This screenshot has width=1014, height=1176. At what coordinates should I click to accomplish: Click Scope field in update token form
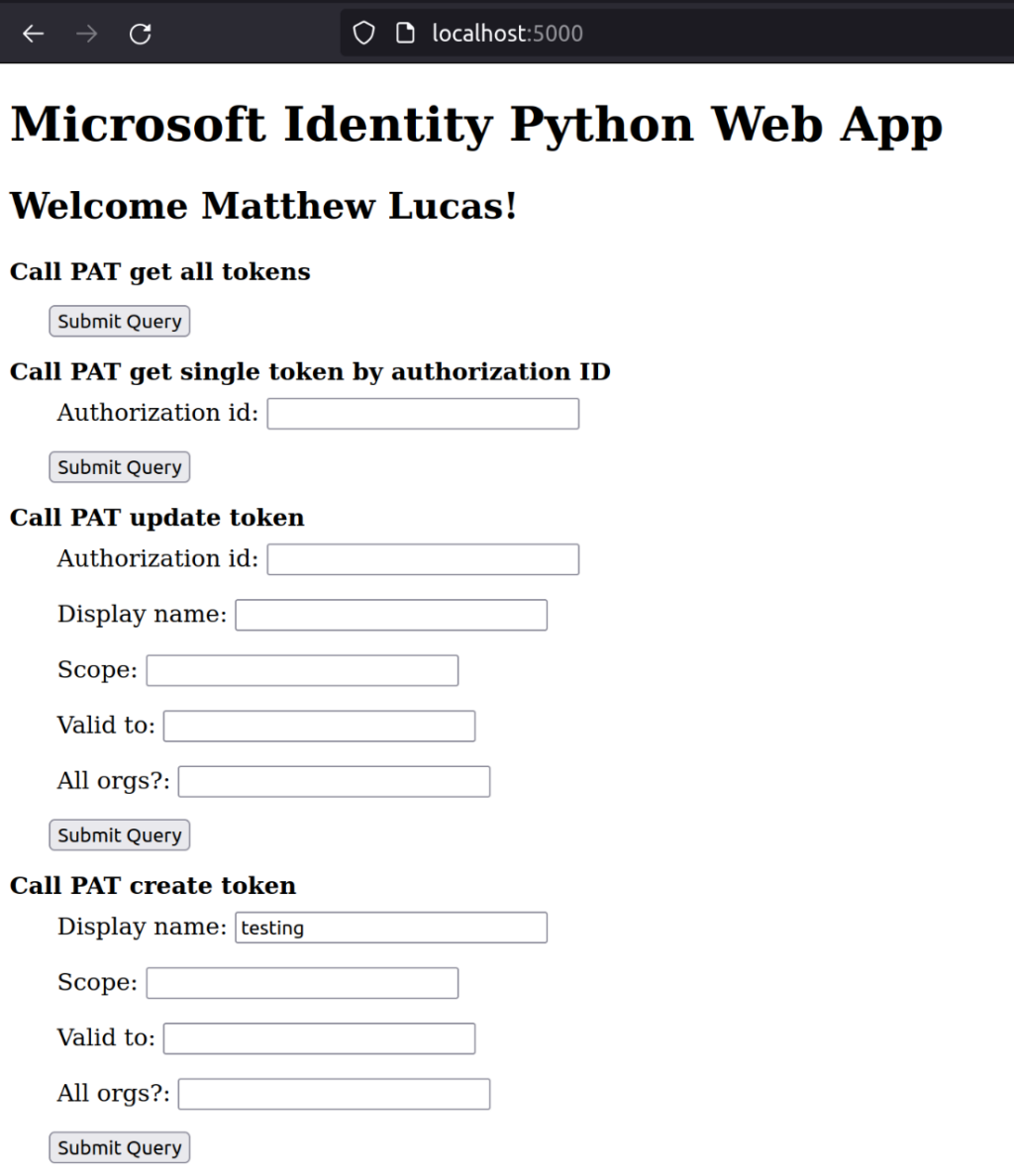click(302, 670)
